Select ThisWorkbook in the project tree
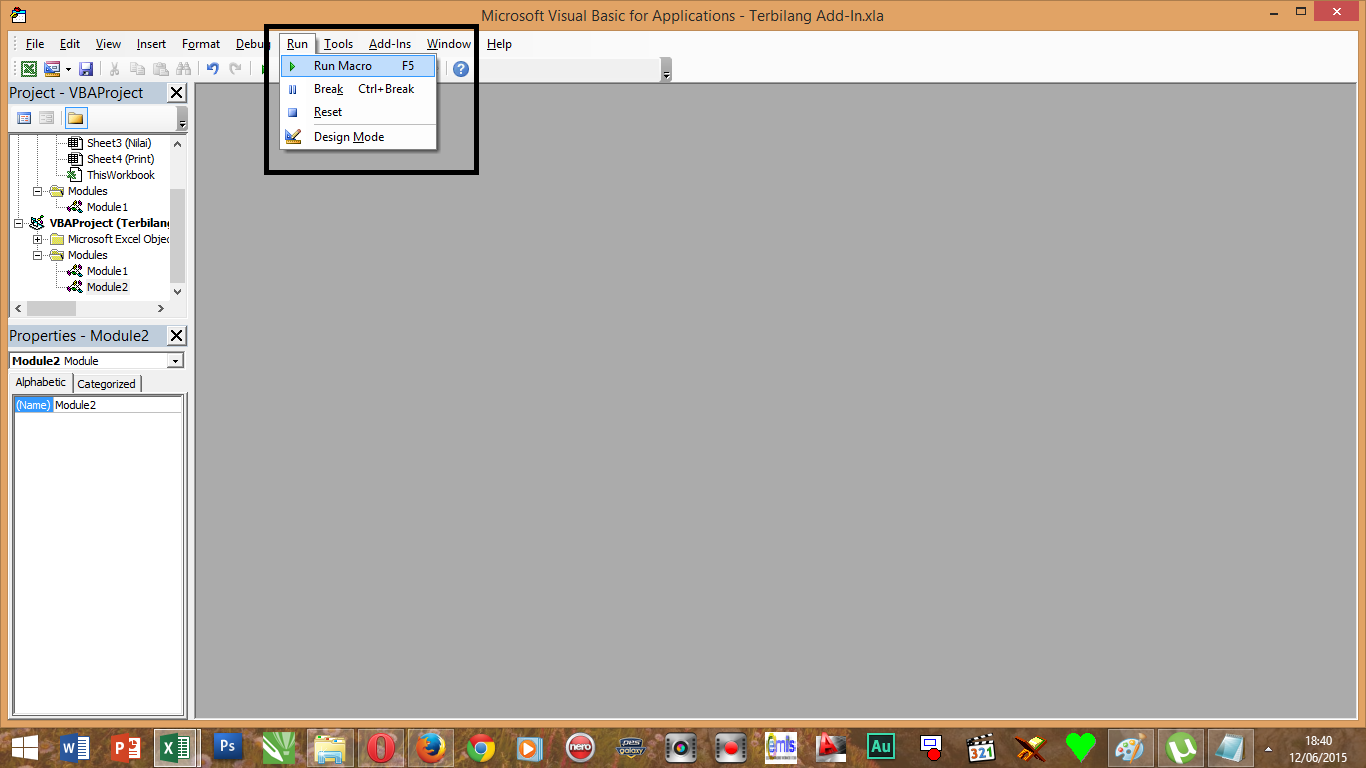Viewport: 1366px width, 768px height. [x=121, y=175]
